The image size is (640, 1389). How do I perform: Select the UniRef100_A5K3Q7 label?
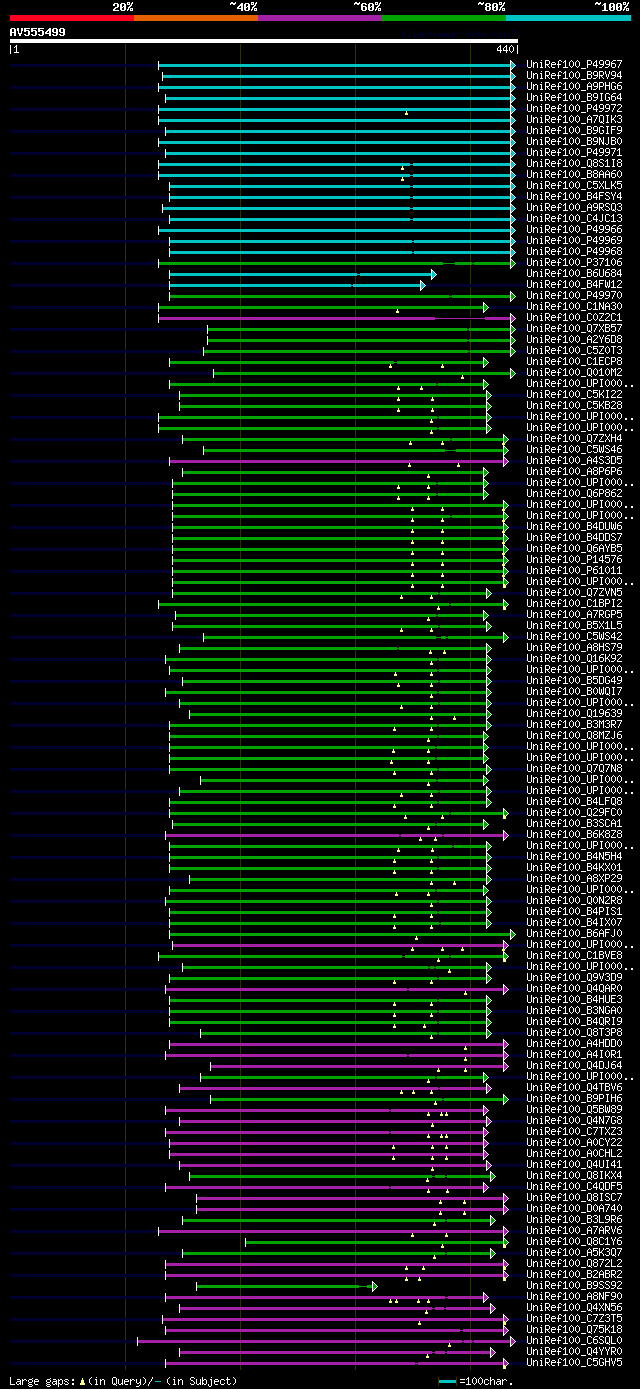coord(574,1252)
